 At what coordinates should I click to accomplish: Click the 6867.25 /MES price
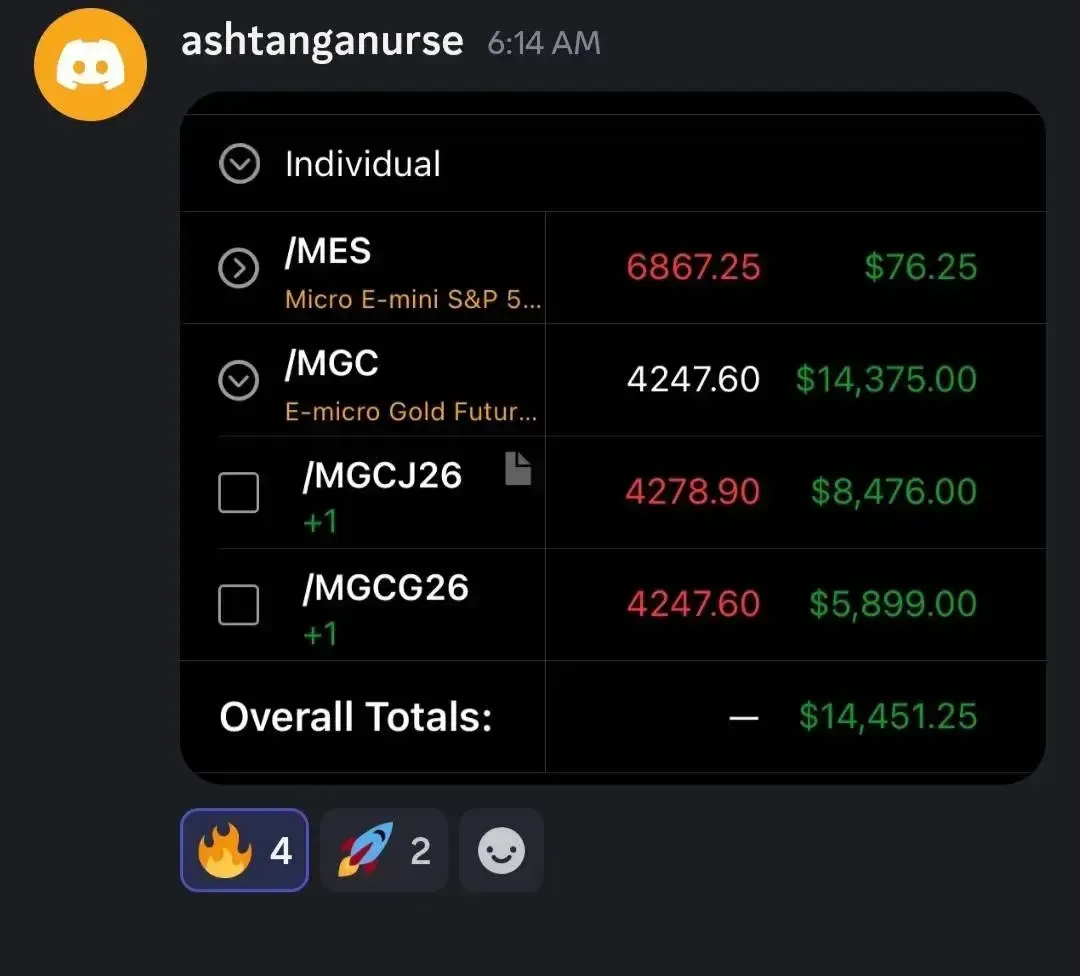click(x=693, y=267)
